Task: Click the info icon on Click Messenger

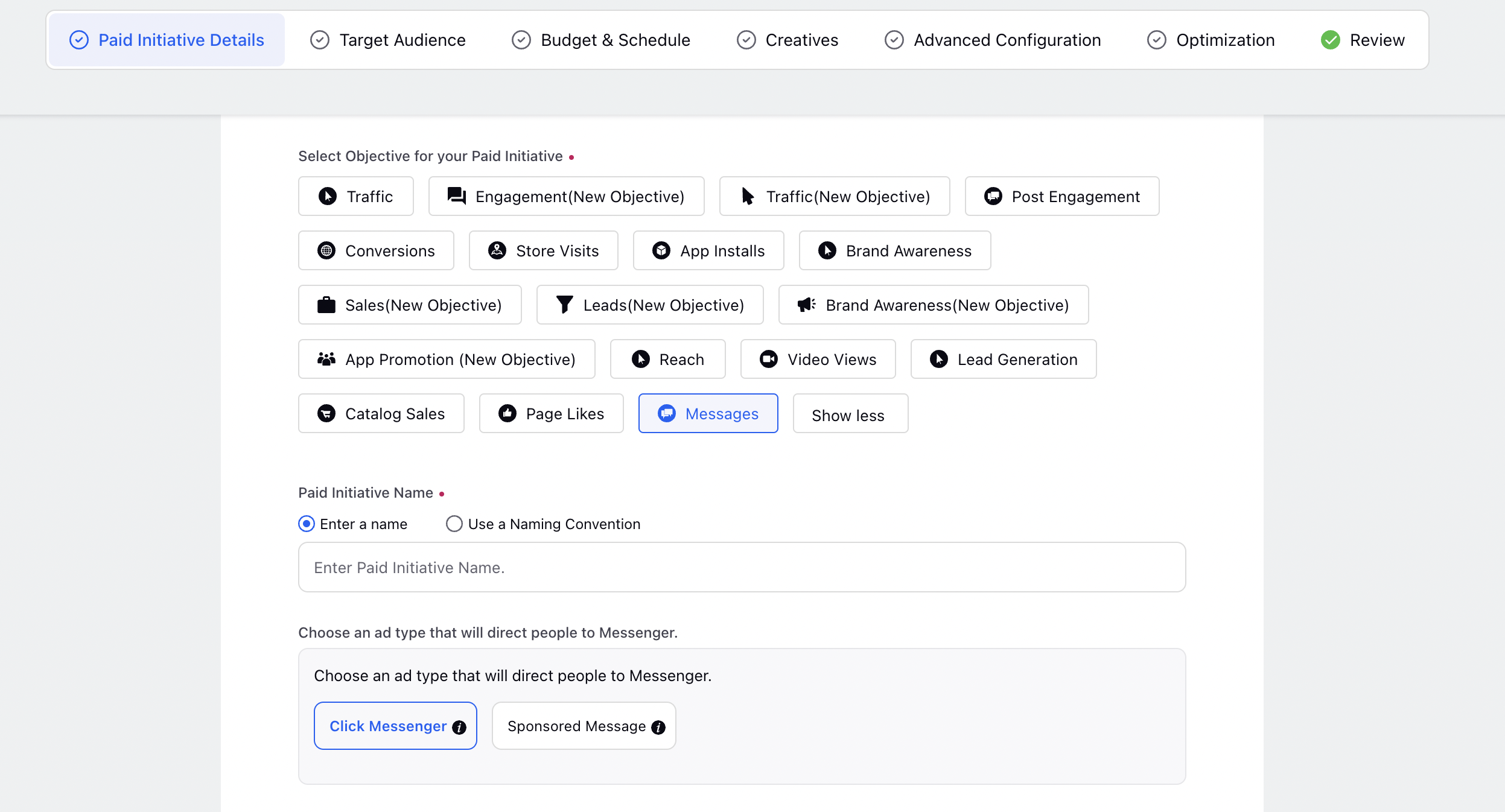Action: click(x=459, y=726)
